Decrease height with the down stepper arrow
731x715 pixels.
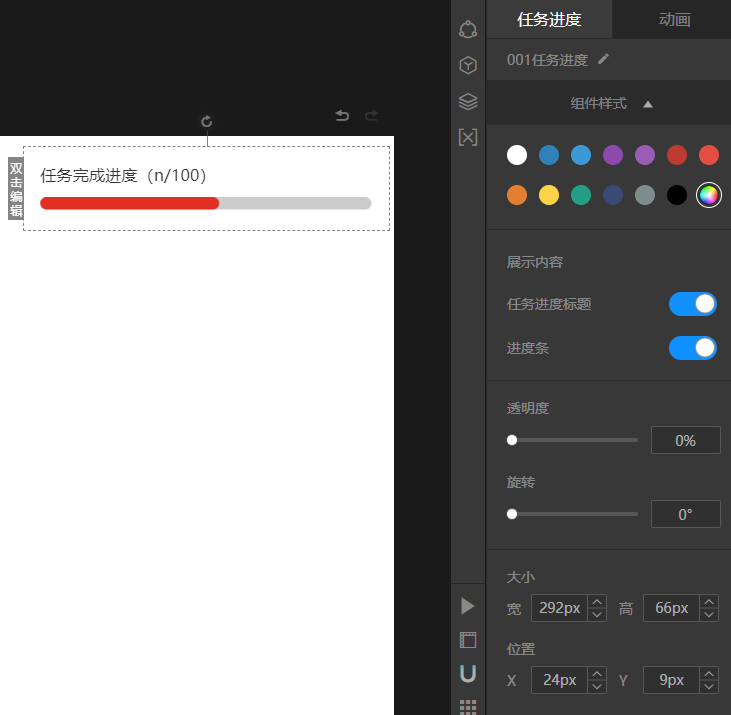point(709,614)
